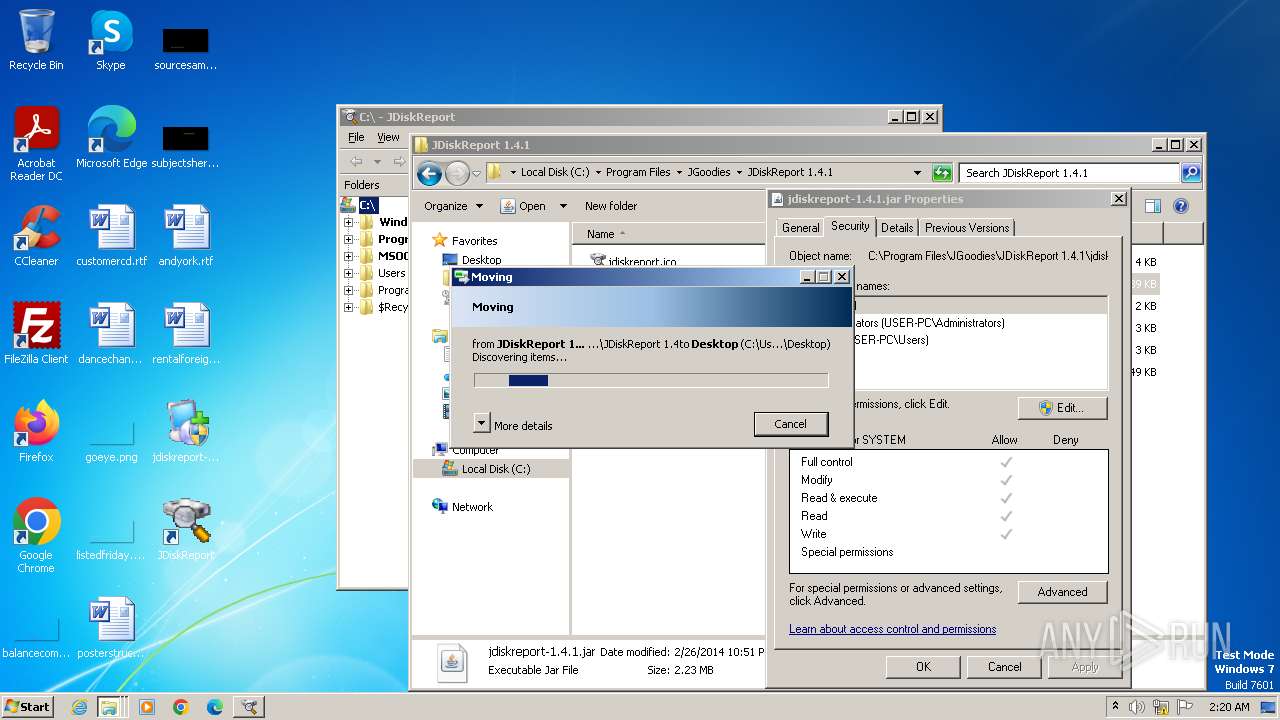Toggle the Explorer preview pane icon
Viewport: 1280px width, 720px height.
(1153, 206)
